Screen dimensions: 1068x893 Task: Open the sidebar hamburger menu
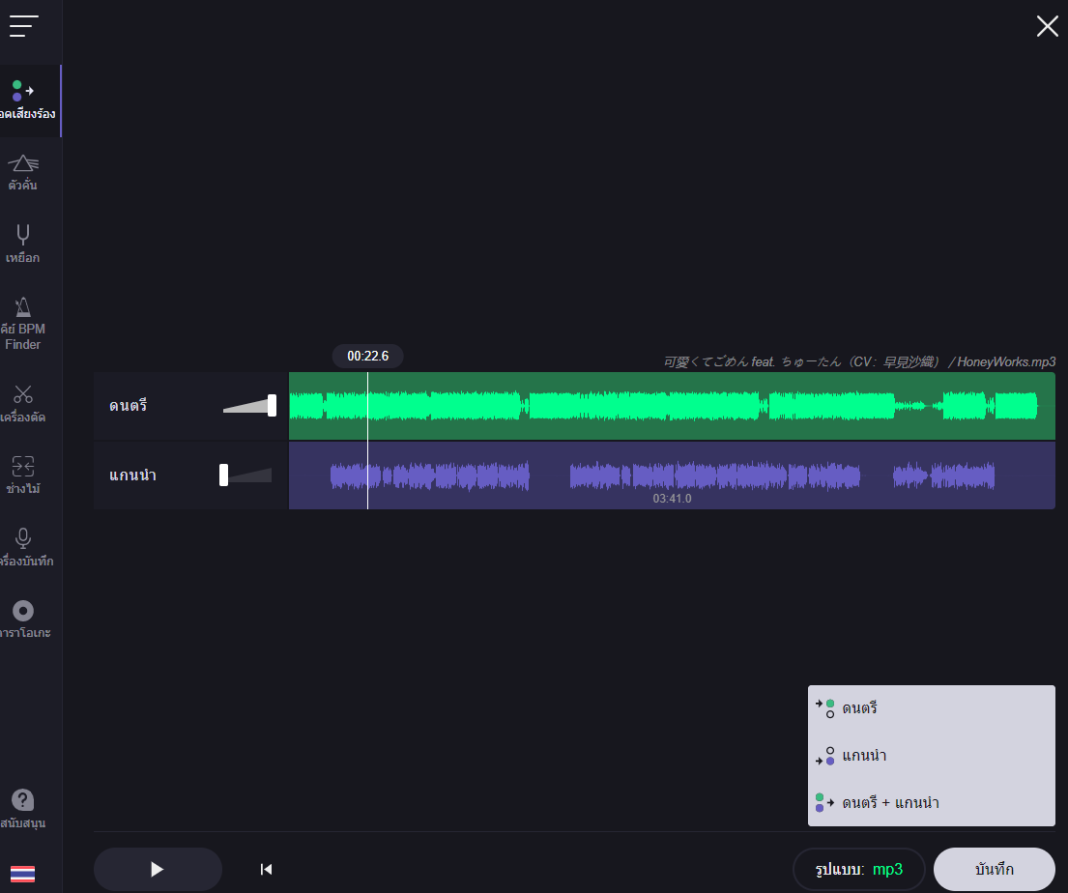(x=22, y=26)
